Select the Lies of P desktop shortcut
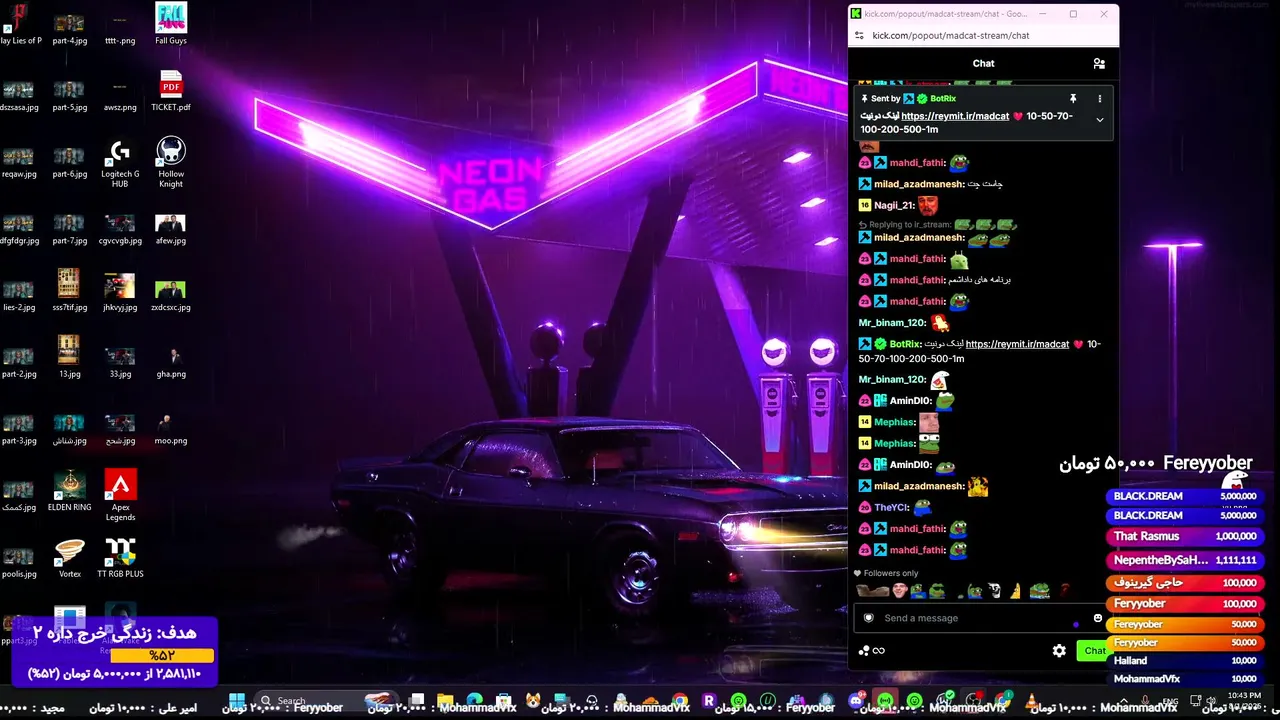 (x=20, y=24)
